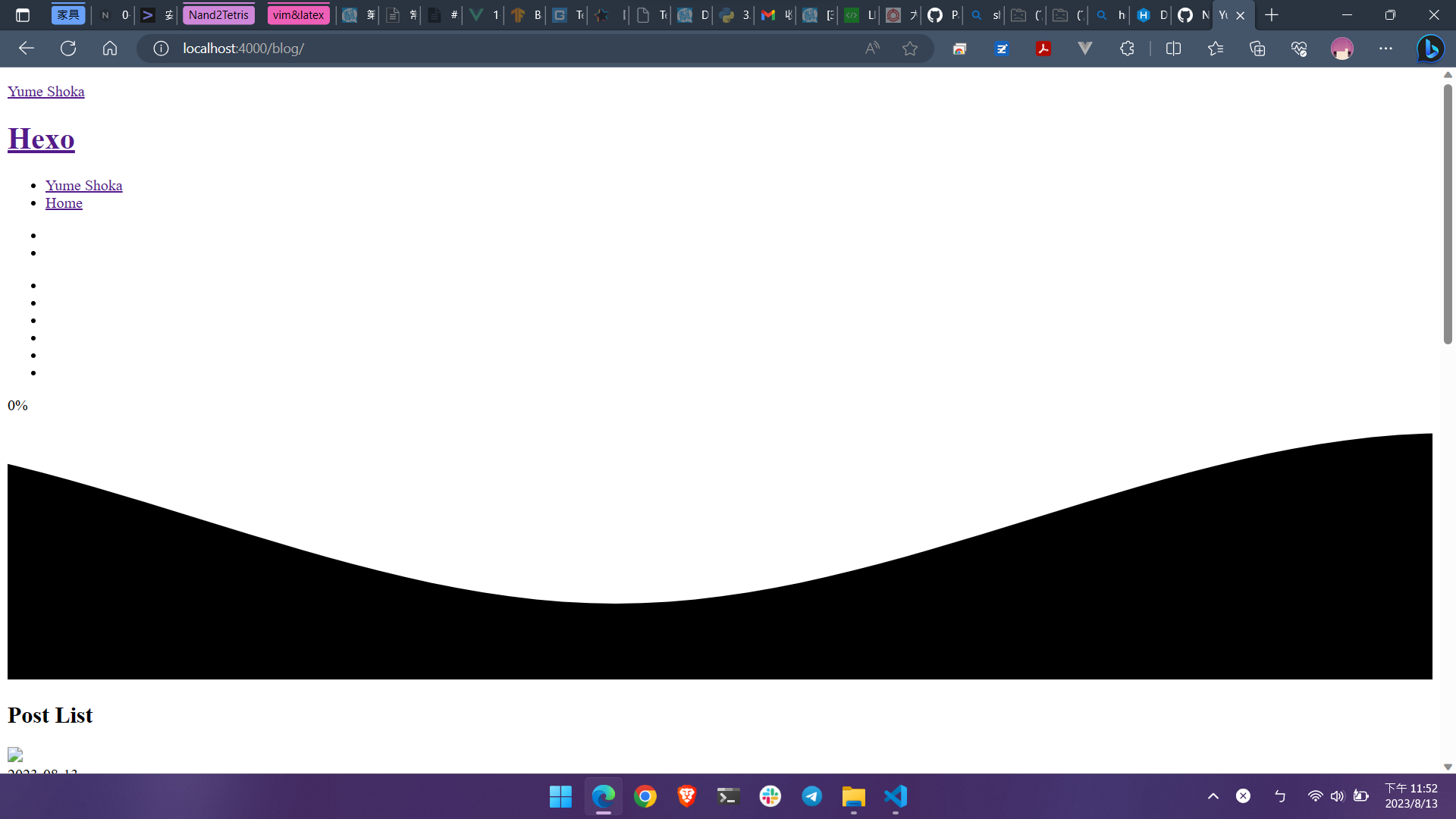Toggle split screen view
The image size is (1456, 819).
(x=1173, y=48)
